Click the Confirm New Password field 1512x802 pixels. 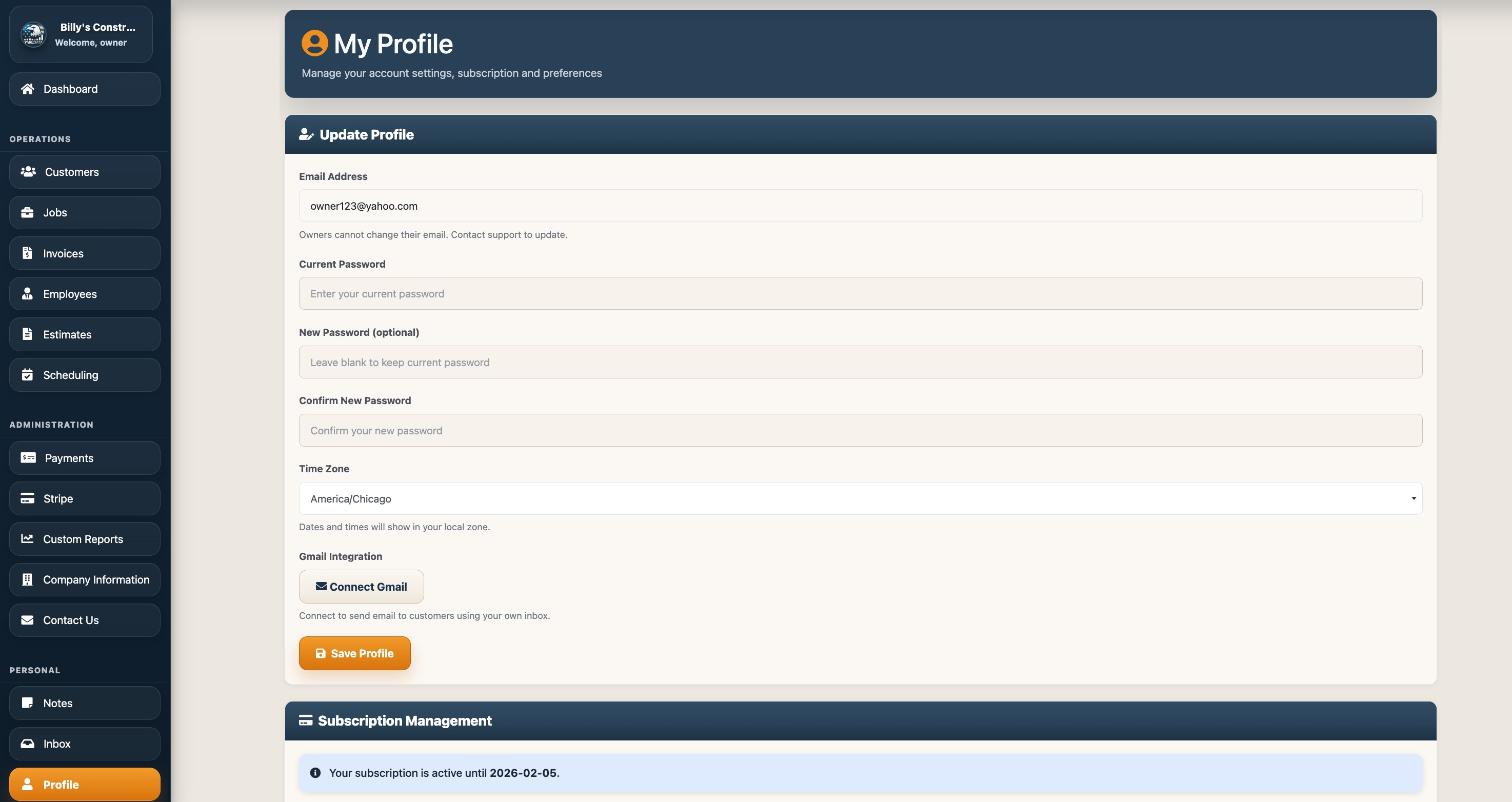[x=860, y=430]
